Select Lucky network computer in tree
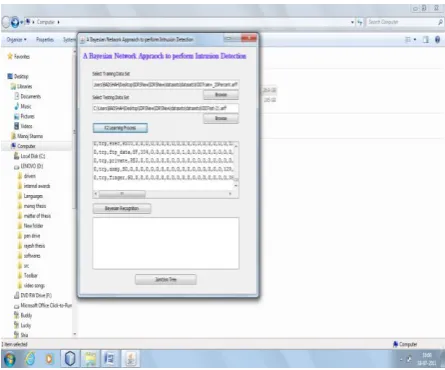The width and height of the screenshot is (445, 370). (x=22, y=325)
